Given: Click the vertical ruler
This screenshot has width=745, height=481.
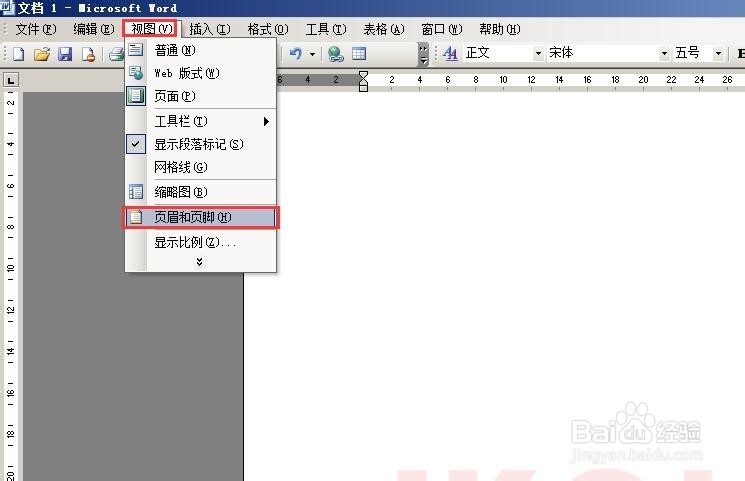Looking at the screenshot, I should point(11,285).
